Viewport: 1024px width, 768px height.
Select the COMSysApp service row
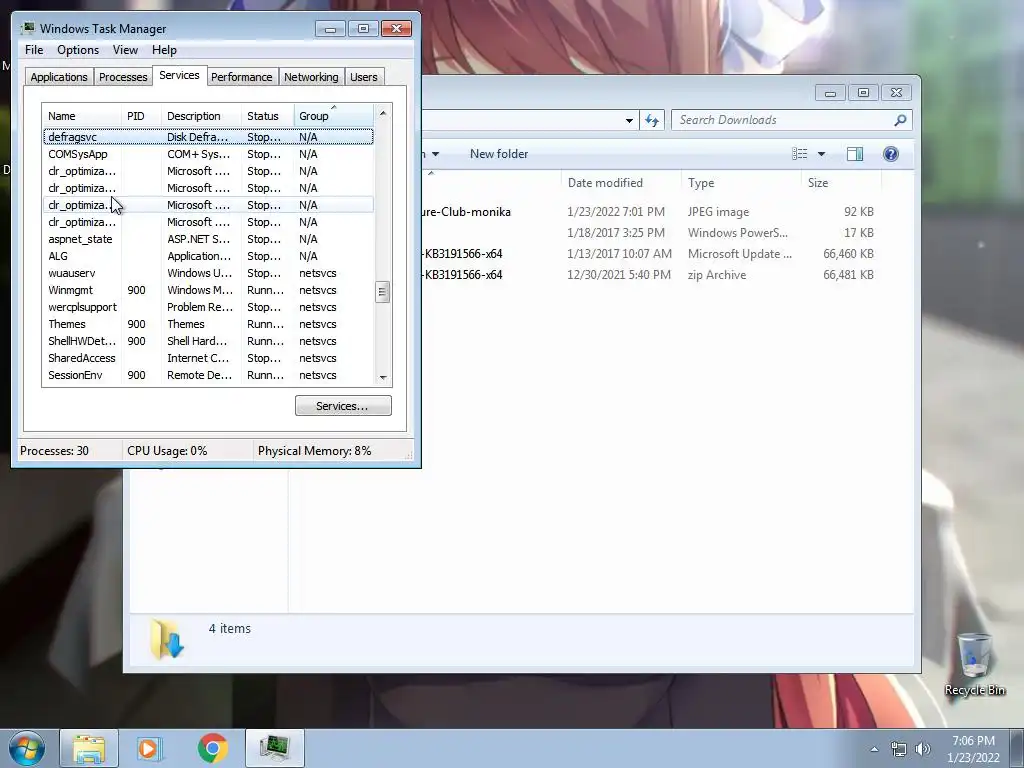208,154
